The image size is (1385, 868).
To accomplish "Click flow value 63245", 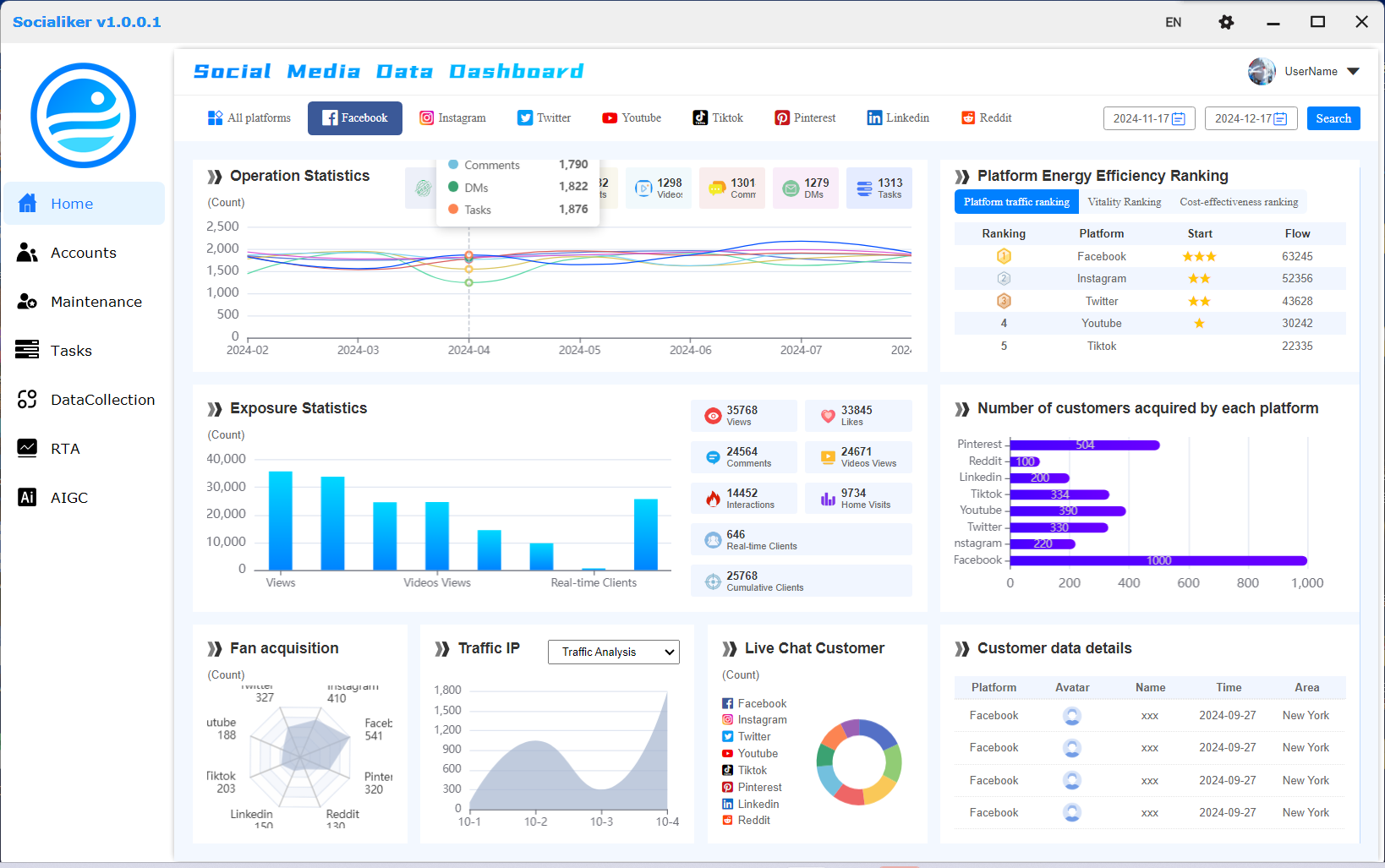I will point(1297,256).
